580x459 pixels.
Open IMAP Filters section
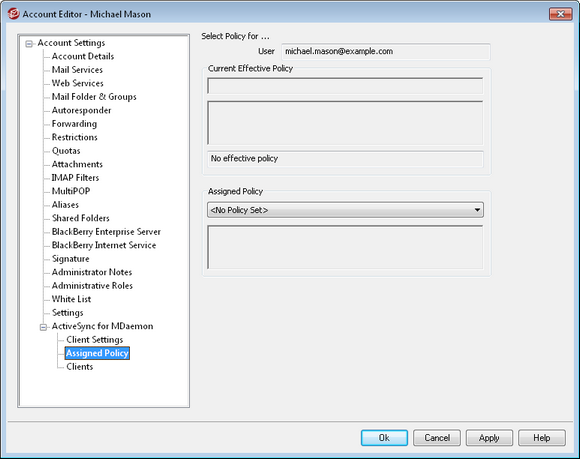click(x=75, y=178)
